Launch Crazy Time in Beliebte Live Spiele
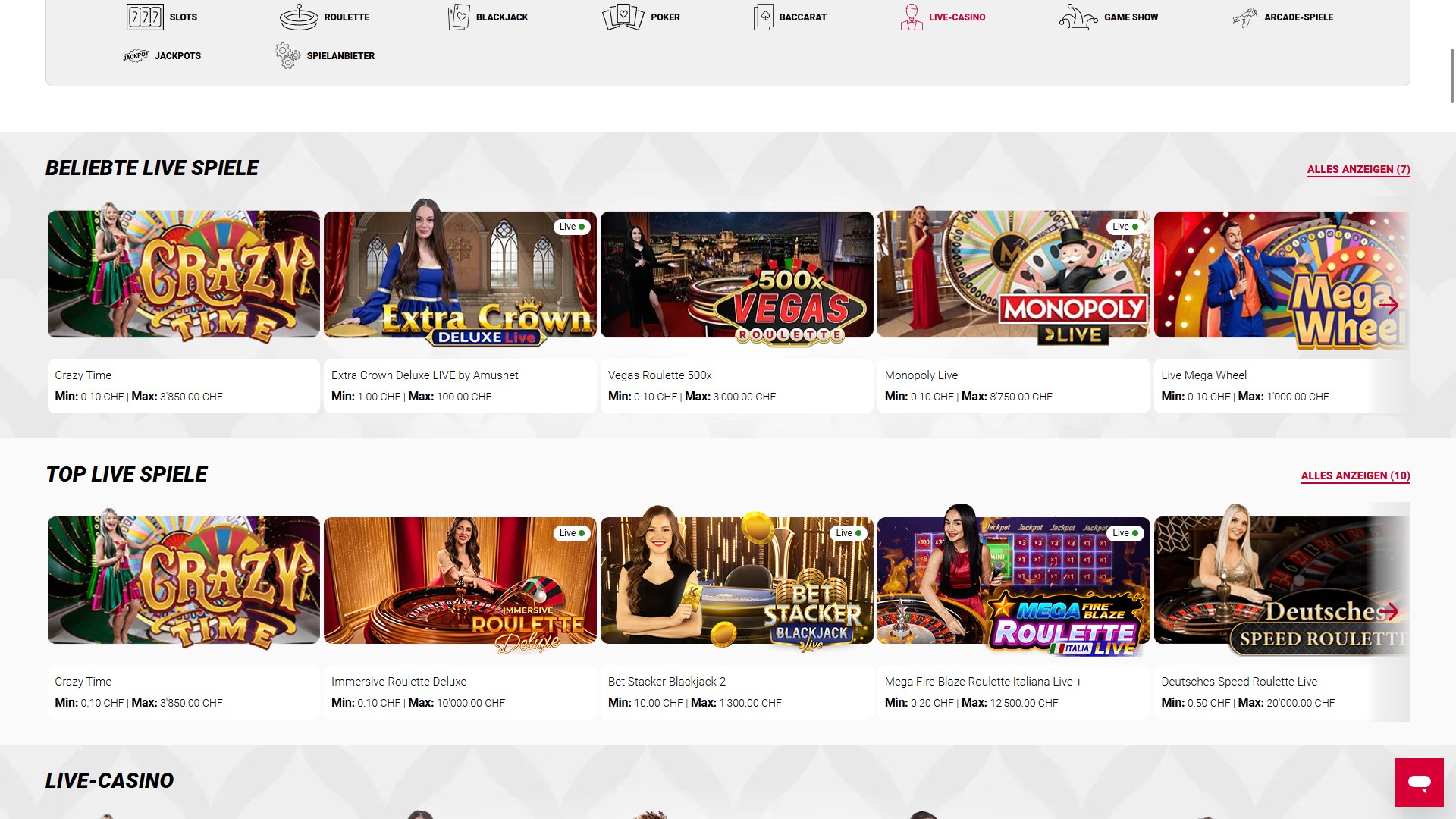 pyautogui.click(x=184, y=275)
